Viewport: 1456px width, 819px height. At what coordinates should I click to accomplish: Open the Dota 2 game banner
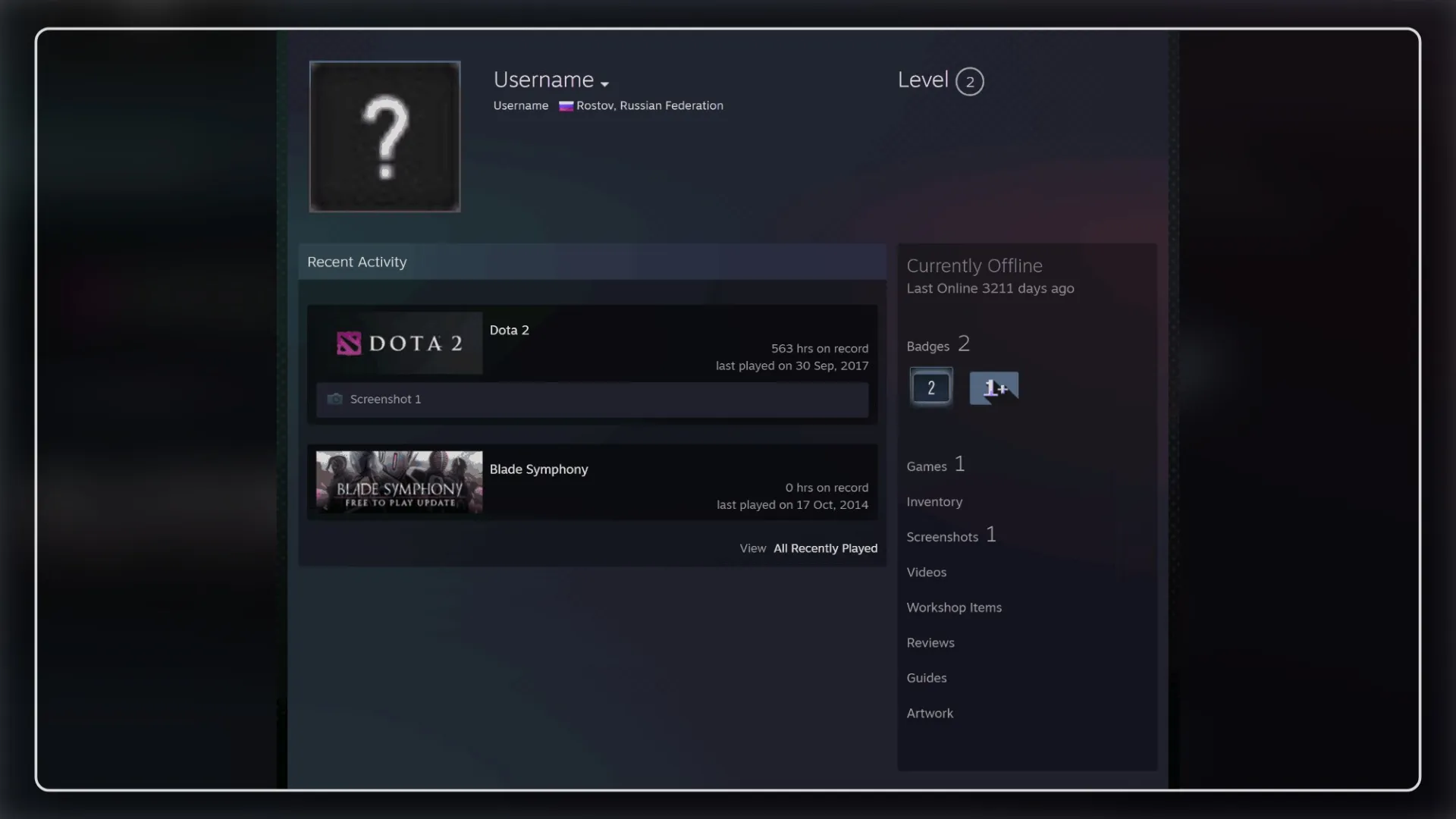coord(399,343)
